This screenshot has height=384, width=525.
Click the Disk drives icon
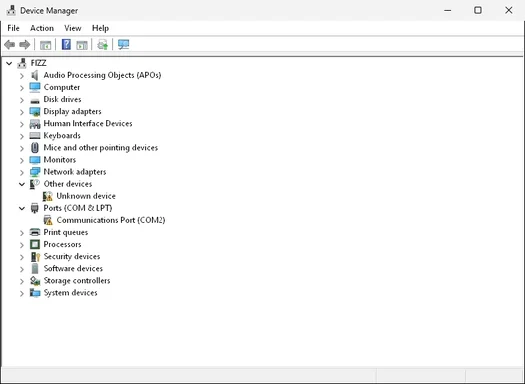(35, 100)
